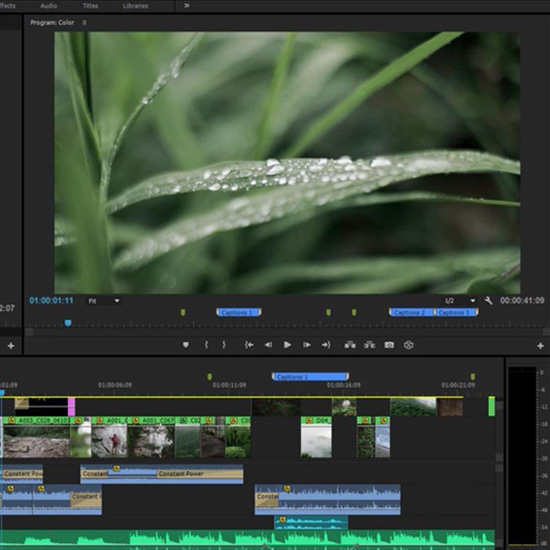This screenshot has width=550, height=550.
Task: Click the fx badge on the A003_C028 clip
Action: (12, 420)
